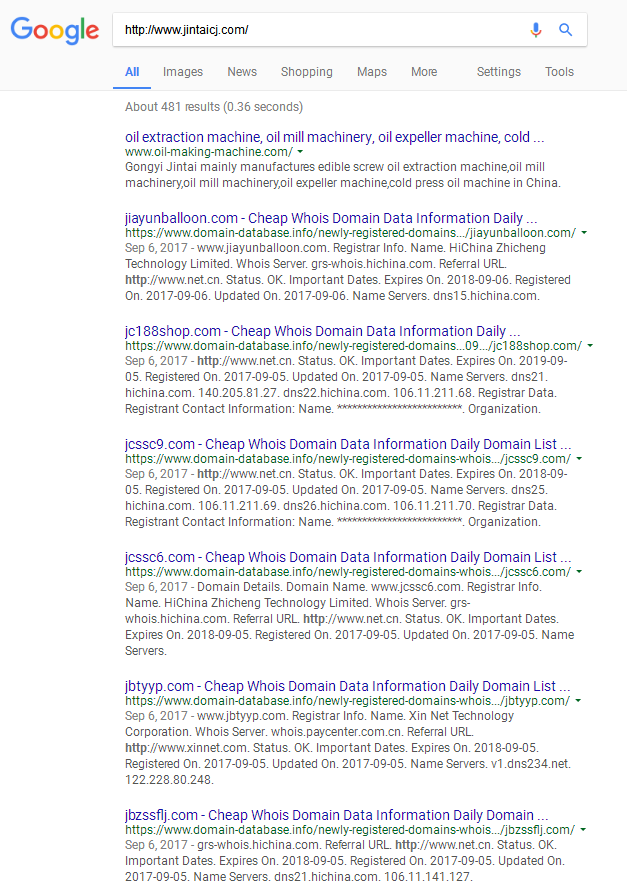Activate voice search microphone icon
Image resolution: width=627 pixels, height=888 pixels.
pos(536,30)
